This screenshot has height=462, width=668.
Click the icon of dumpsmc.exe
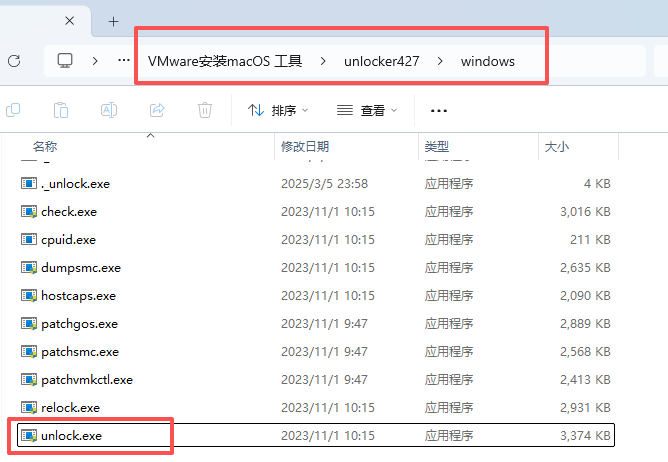pos(29,268)
